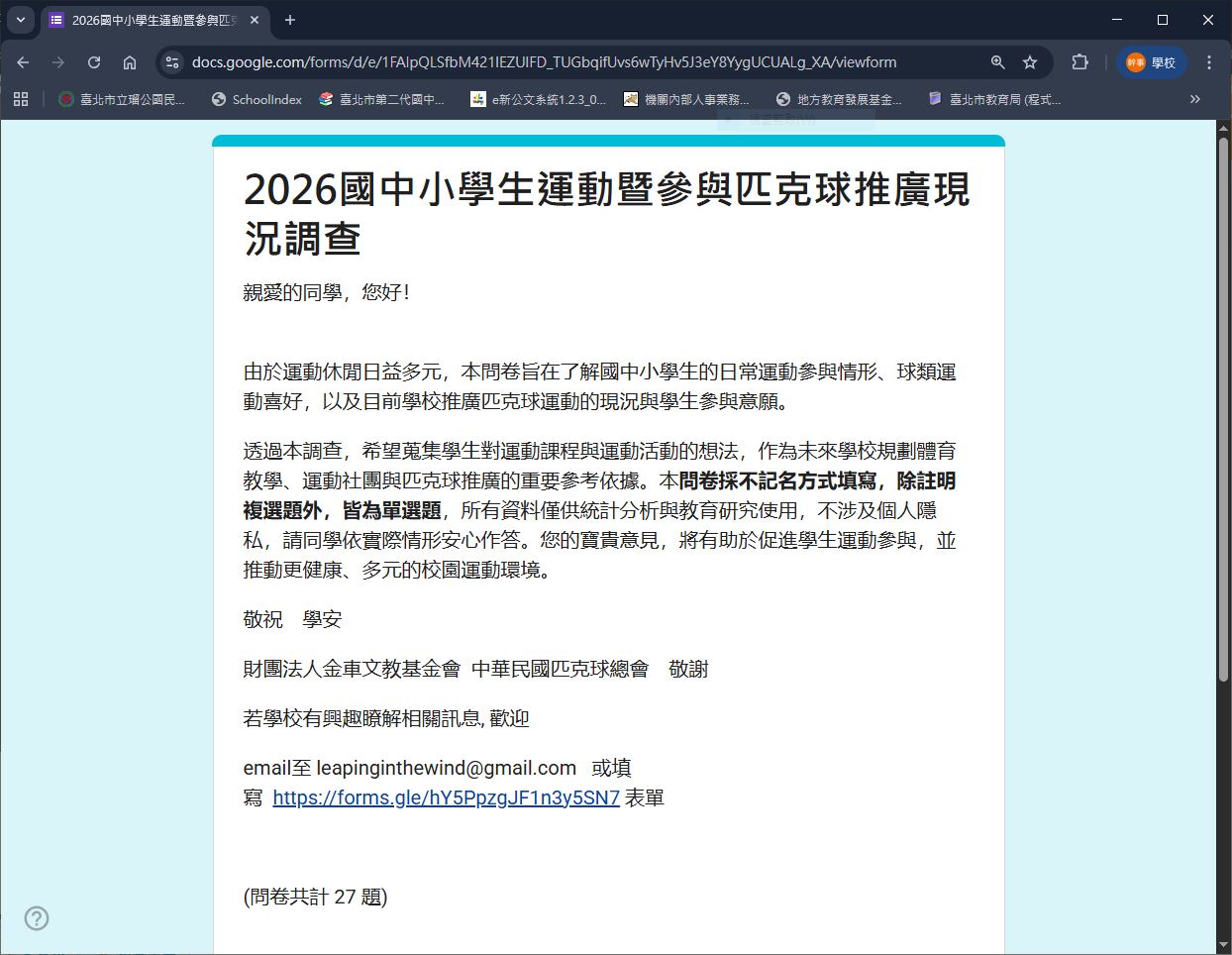Bookmark this page with the star
The image size is (1232, 955).
1030,62
